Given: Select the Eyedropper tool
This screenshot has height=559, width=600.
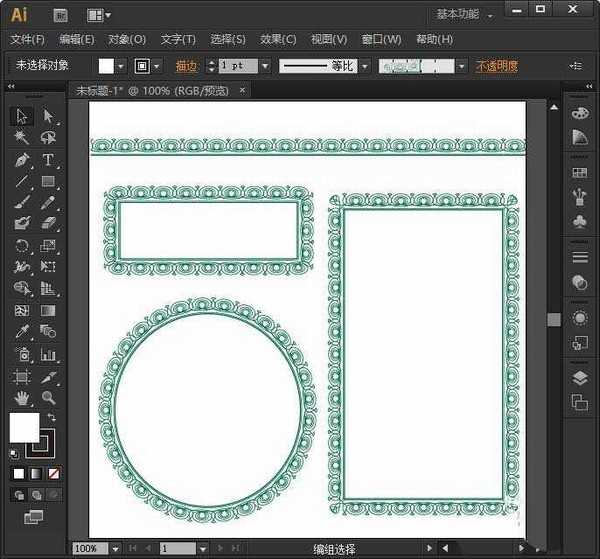Looking at the screenshot, I should coord(22,333).
